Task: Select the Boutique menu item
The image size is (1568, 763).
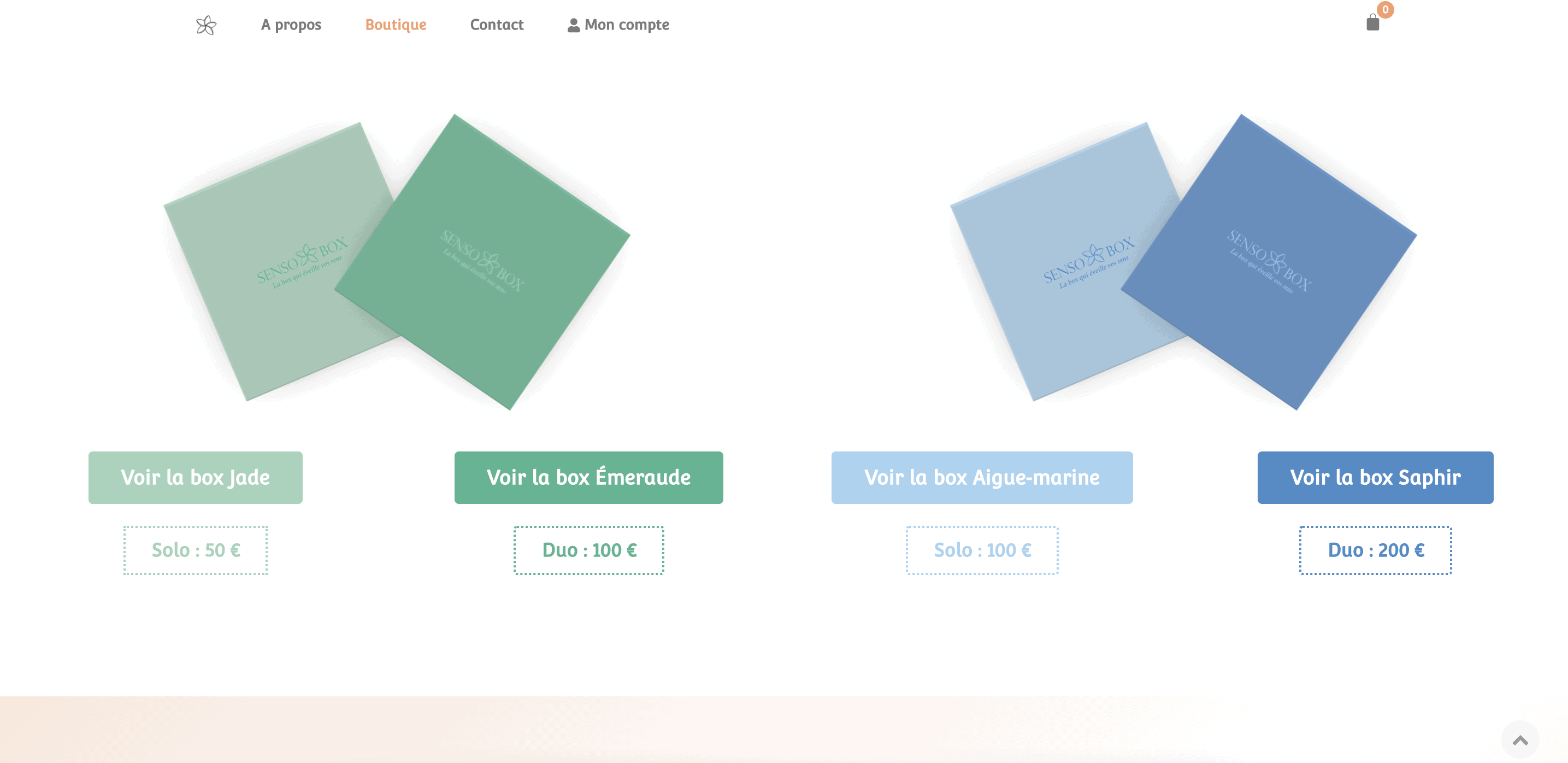Action: pyautogui.click(x=396, y=25)
